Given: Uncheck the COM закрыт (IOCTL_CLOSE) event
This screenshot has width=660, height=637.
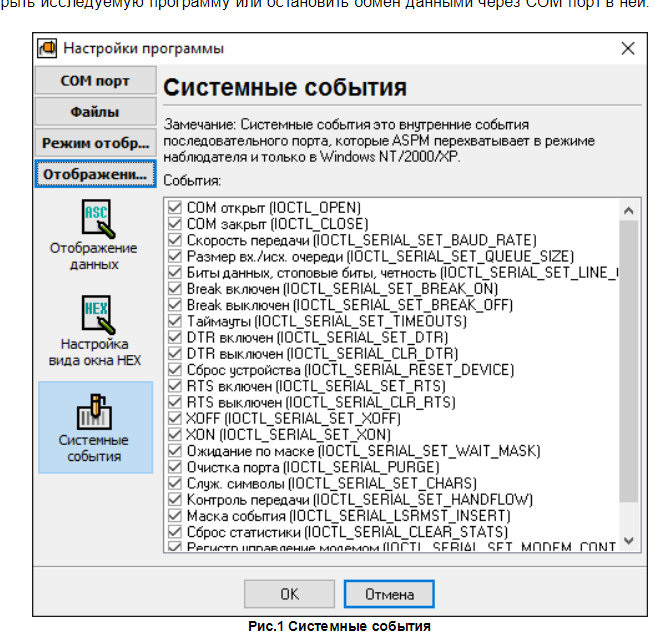Looking at the screenshot, I should click(x=176, y=224).
